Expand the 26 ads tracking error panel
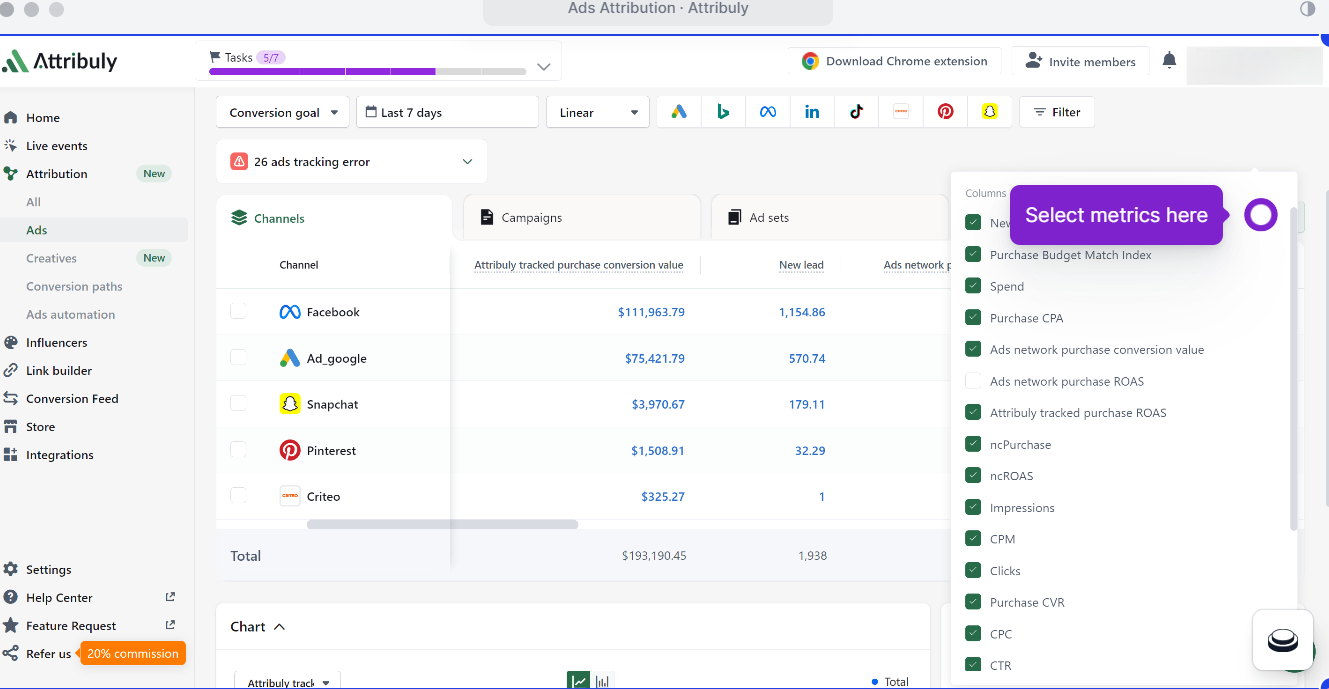 [x=350, y=161]
